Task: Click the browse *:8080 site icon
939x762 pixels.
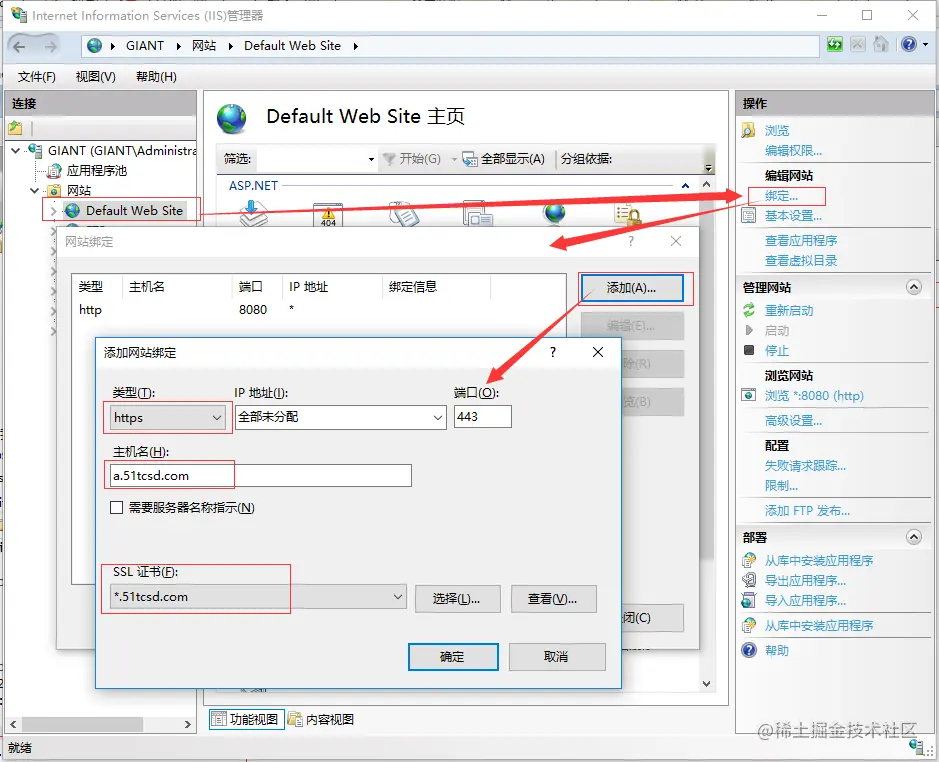Action: [749, 395]
